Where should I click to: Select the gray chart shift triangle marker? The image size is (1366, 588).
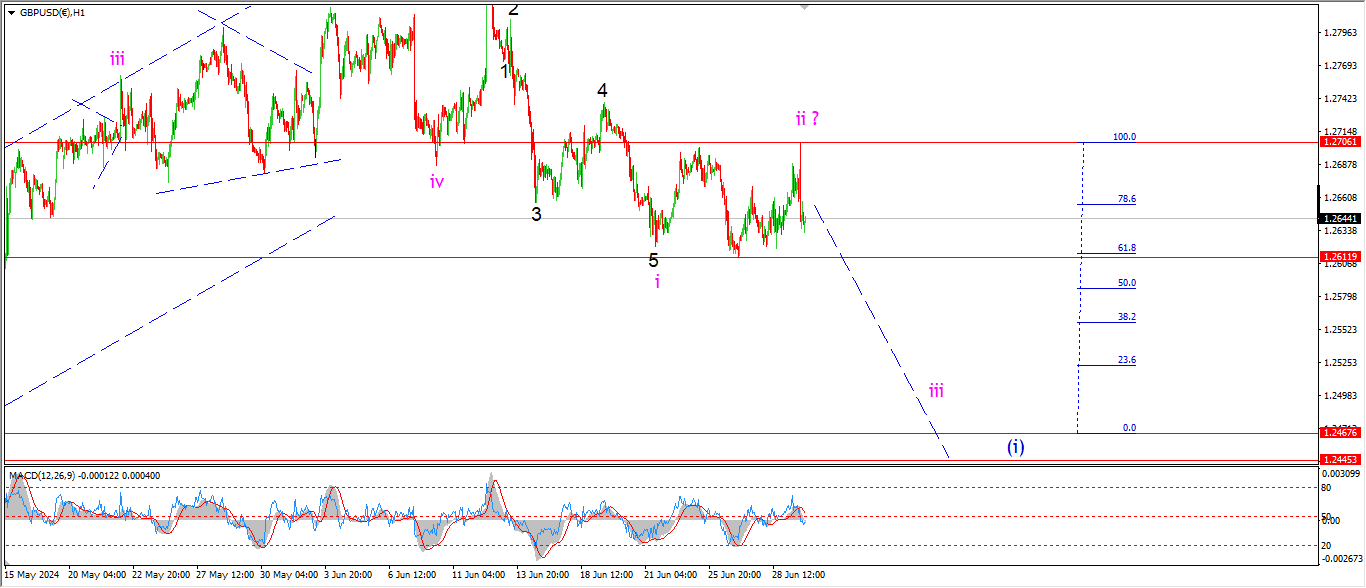coord(804,7)
